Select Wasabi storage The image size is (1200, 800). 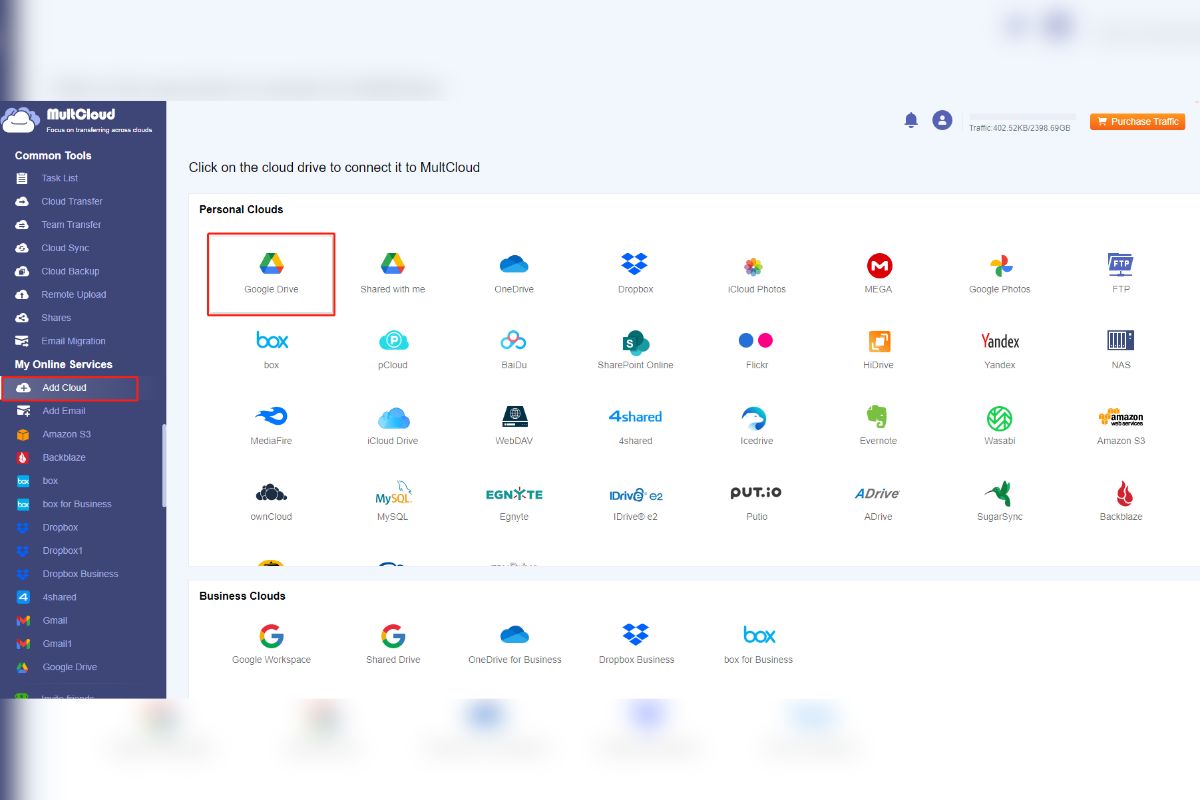pyautogui.click(x=1000, y=426)
